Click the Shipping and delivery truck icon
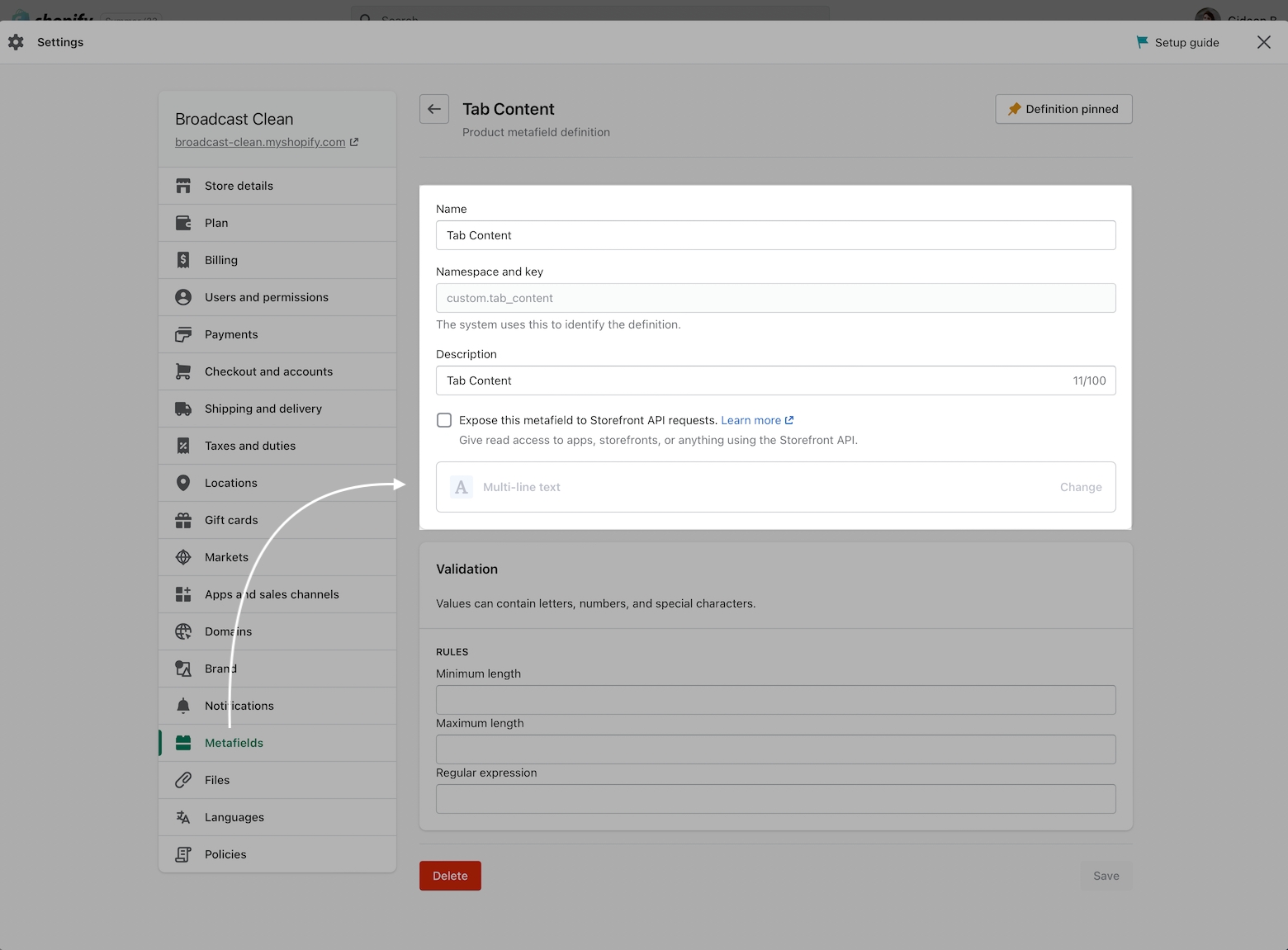Viewport: 1288px width, 950px height. point(183,409)
